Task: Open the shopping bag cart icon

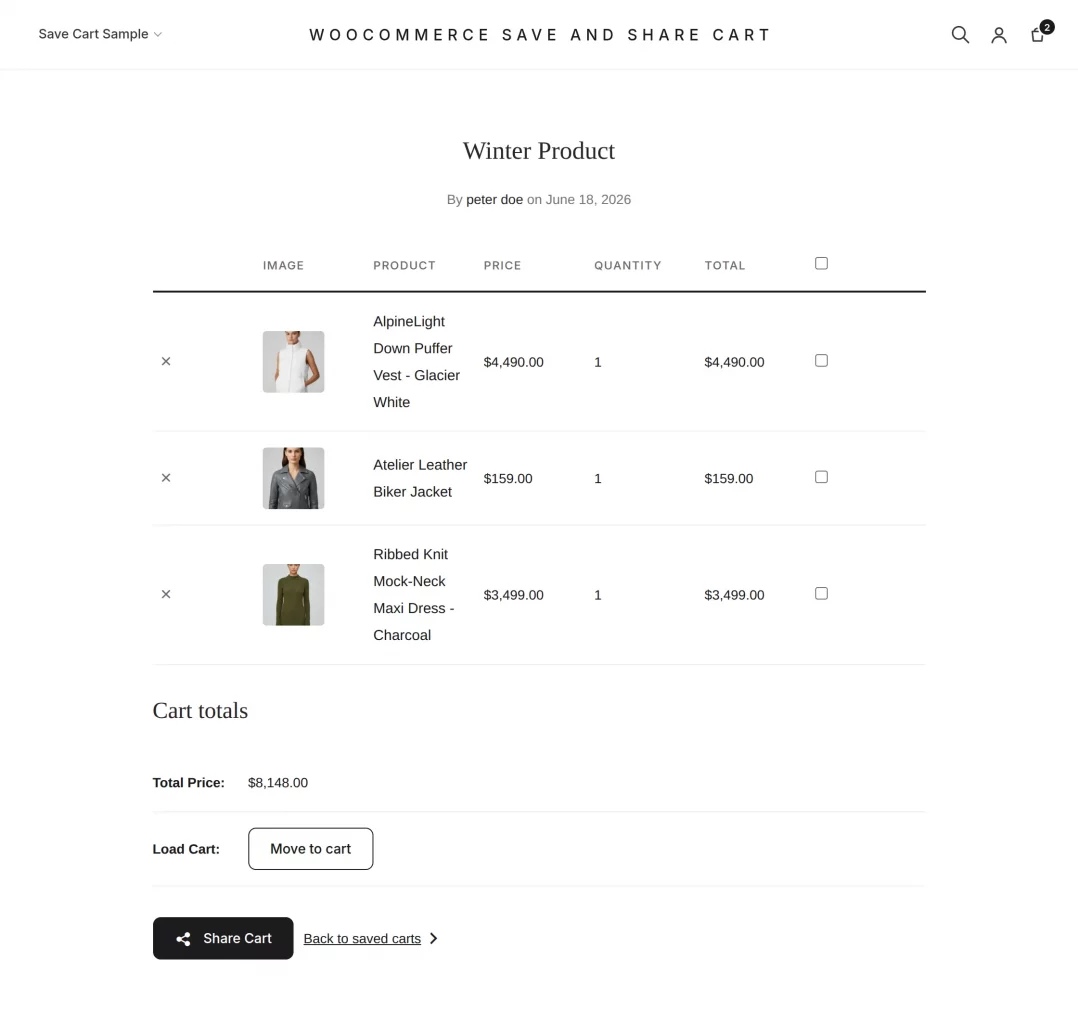Action: pos(1037,34)
